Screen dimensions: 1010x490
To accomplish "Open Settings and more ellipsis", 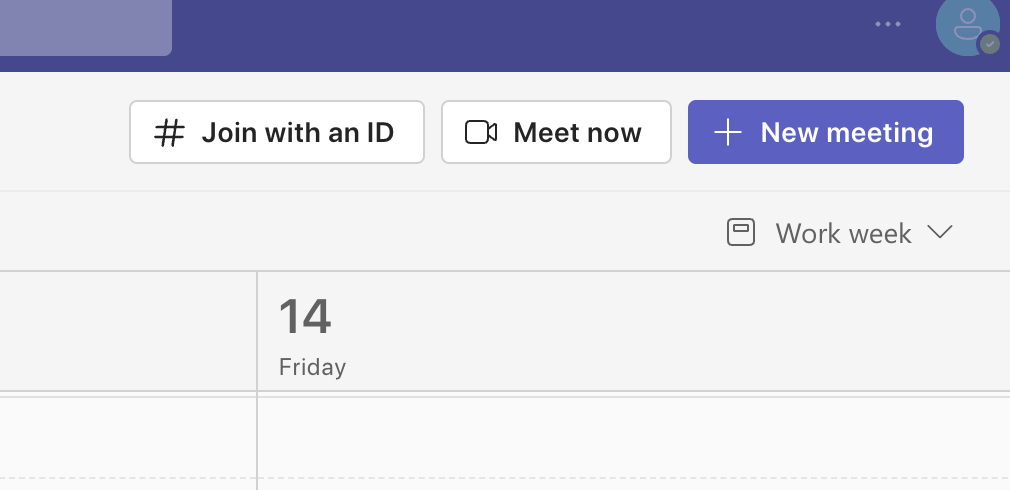I will (888, 24).
